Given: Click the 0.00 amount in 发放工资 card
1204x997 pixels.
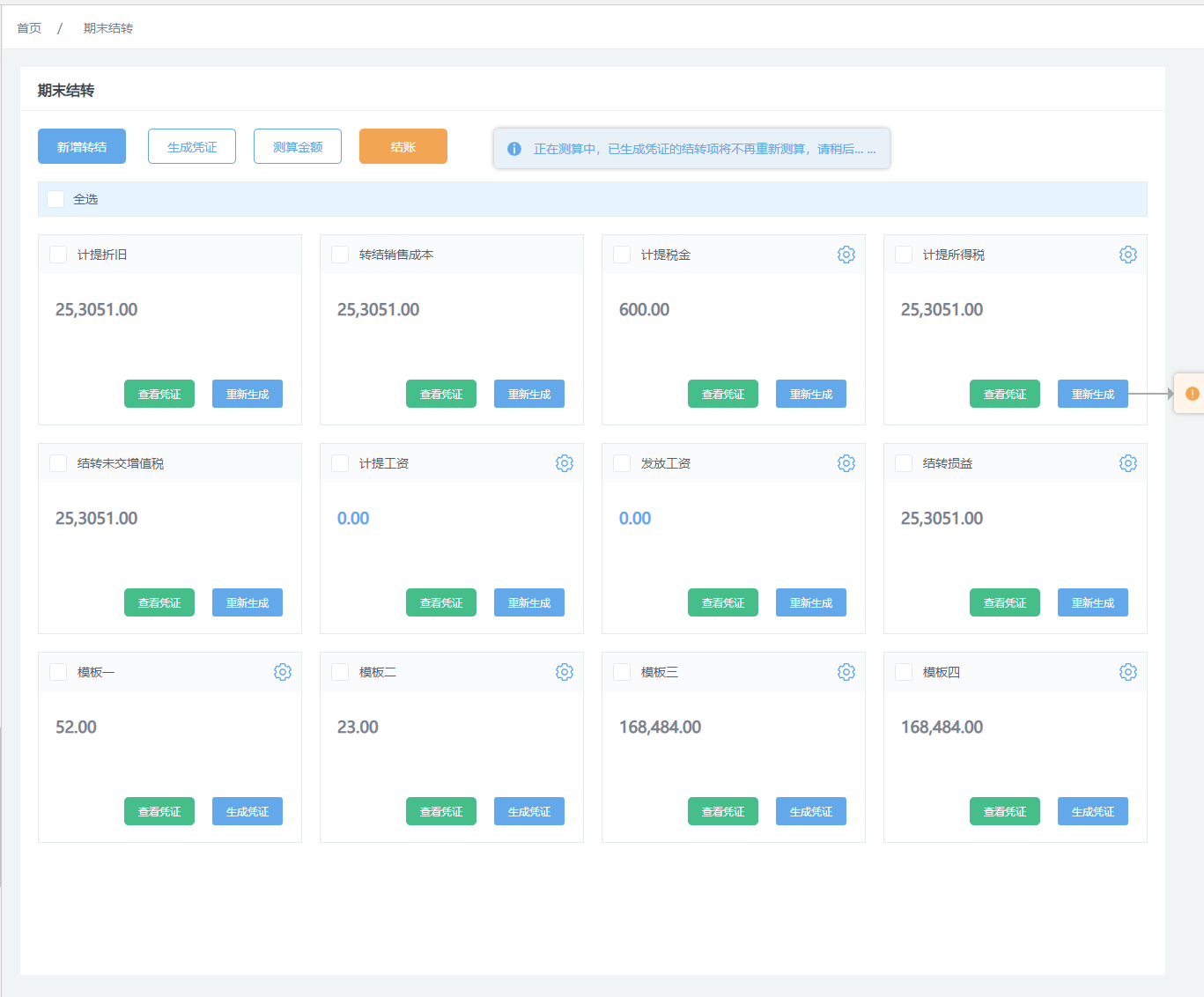Looking at the screenshot, I should (635, 519).
